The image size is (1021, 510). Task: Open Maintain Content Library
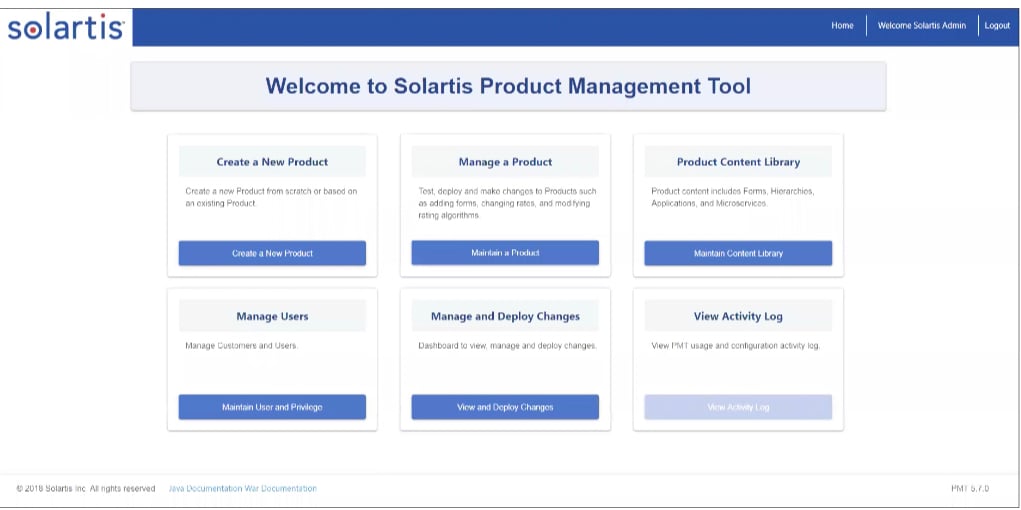tap(738, 254)
